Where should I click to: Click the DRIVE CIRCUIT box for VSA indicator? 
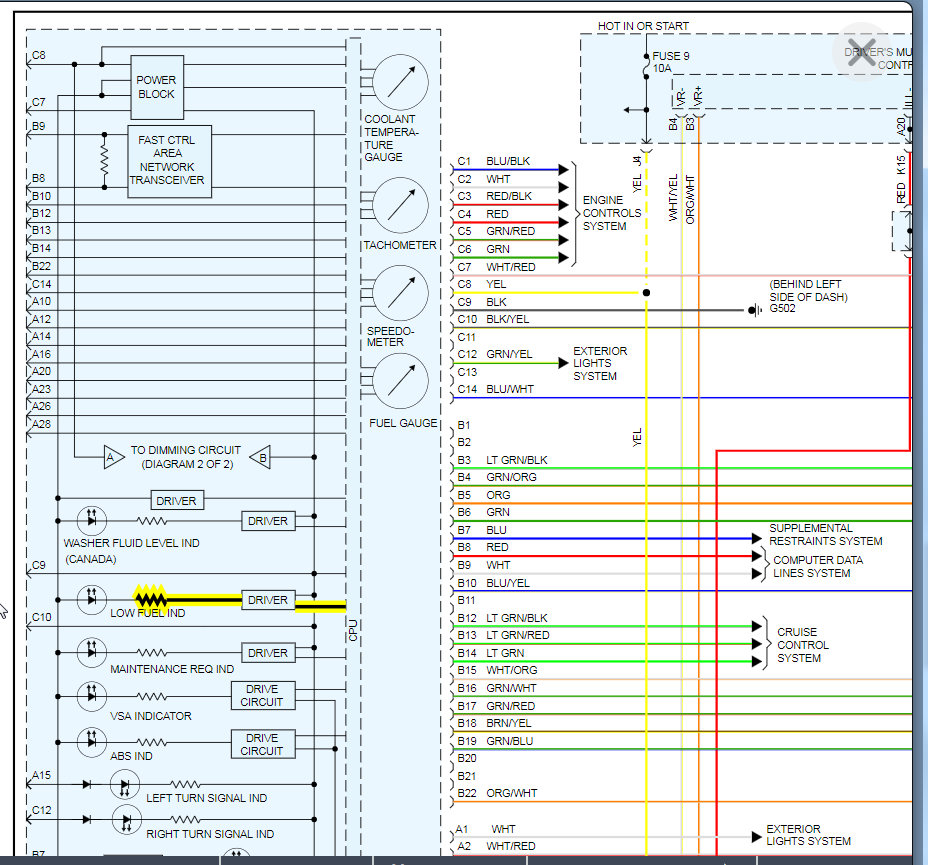263,695
